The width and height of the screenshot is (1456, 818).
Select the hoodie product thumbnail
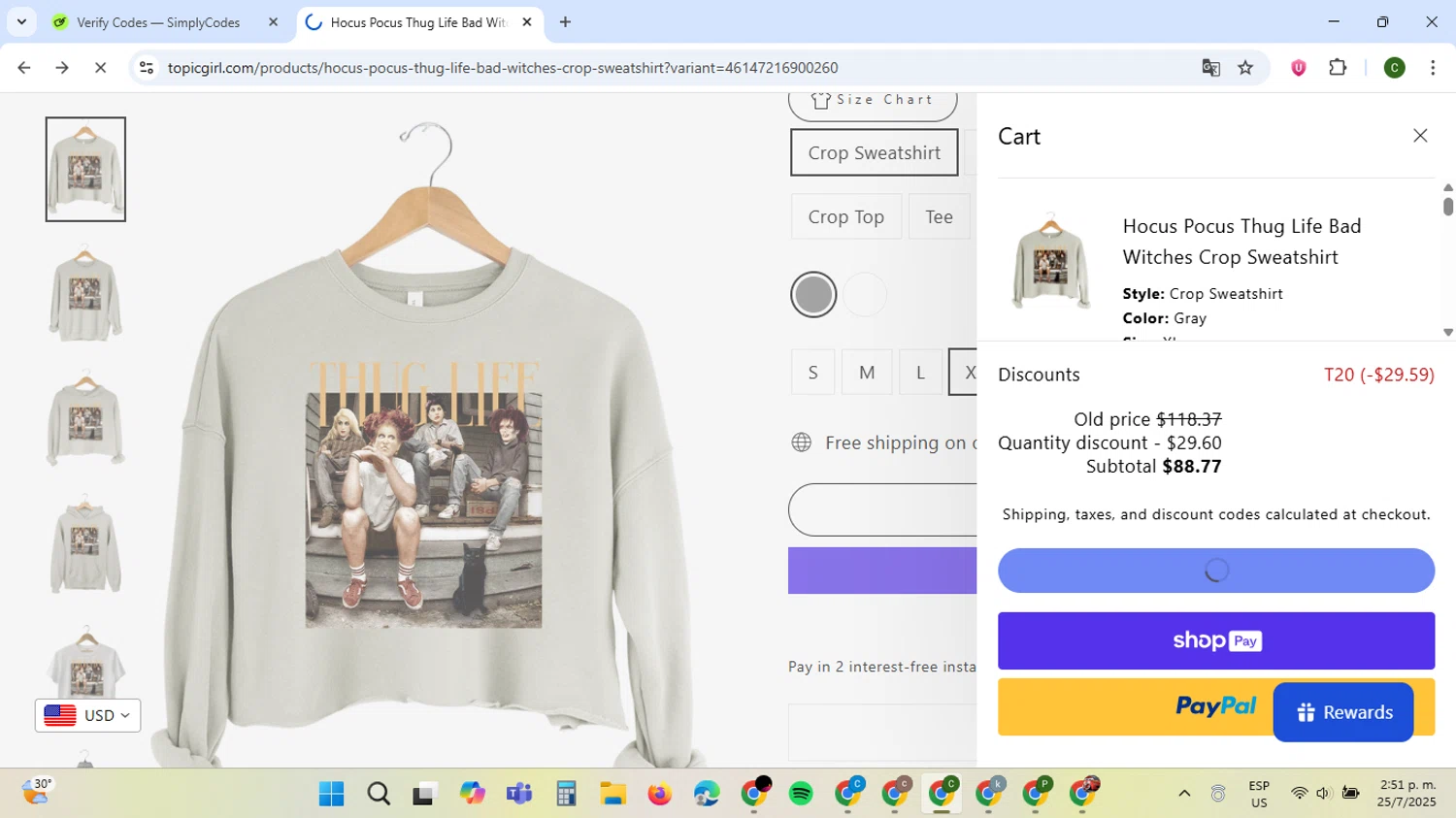click(85, 545)
